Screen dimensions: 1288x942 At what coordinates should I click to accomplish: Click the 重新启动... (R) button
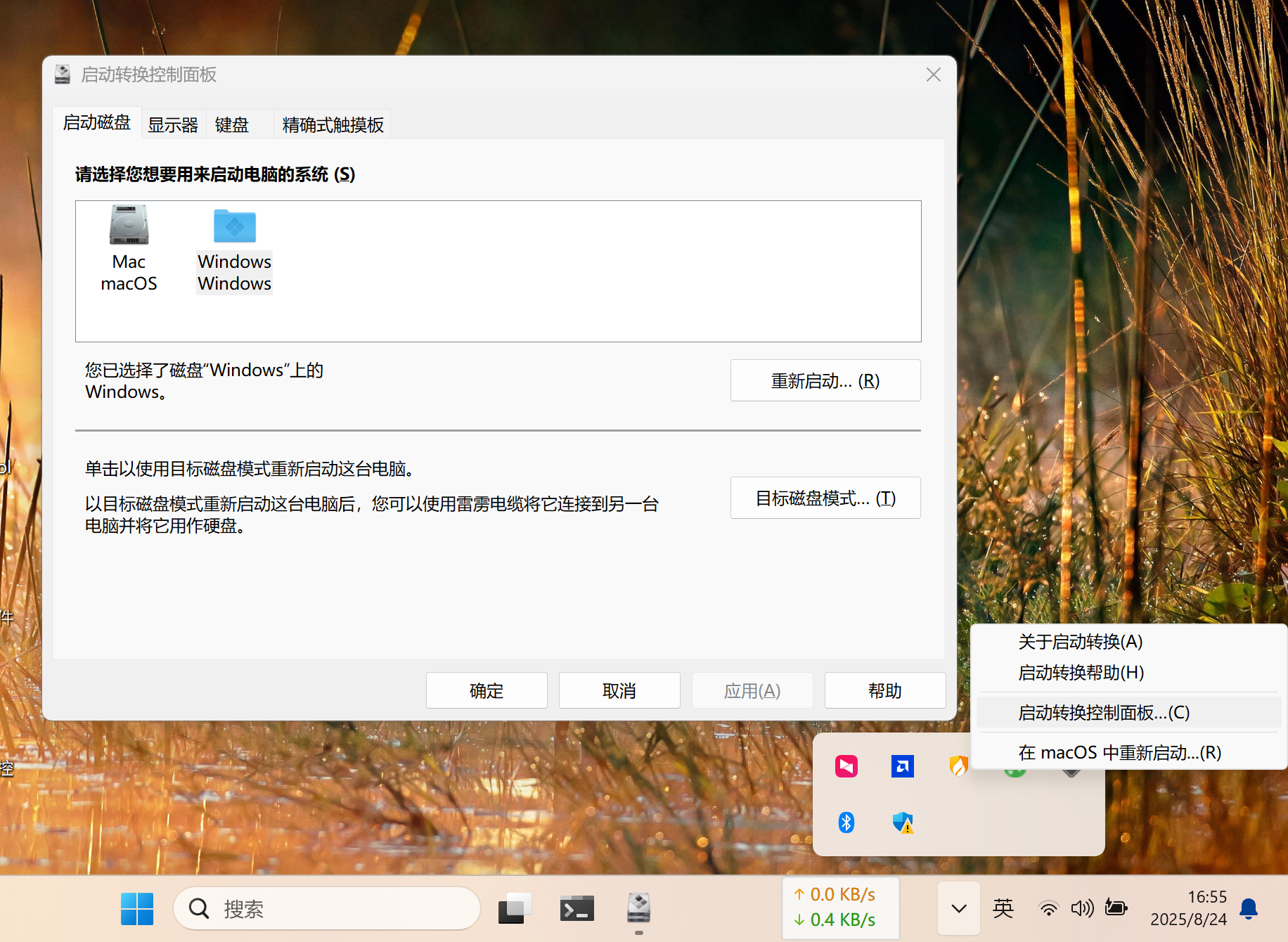coord(825,380)
